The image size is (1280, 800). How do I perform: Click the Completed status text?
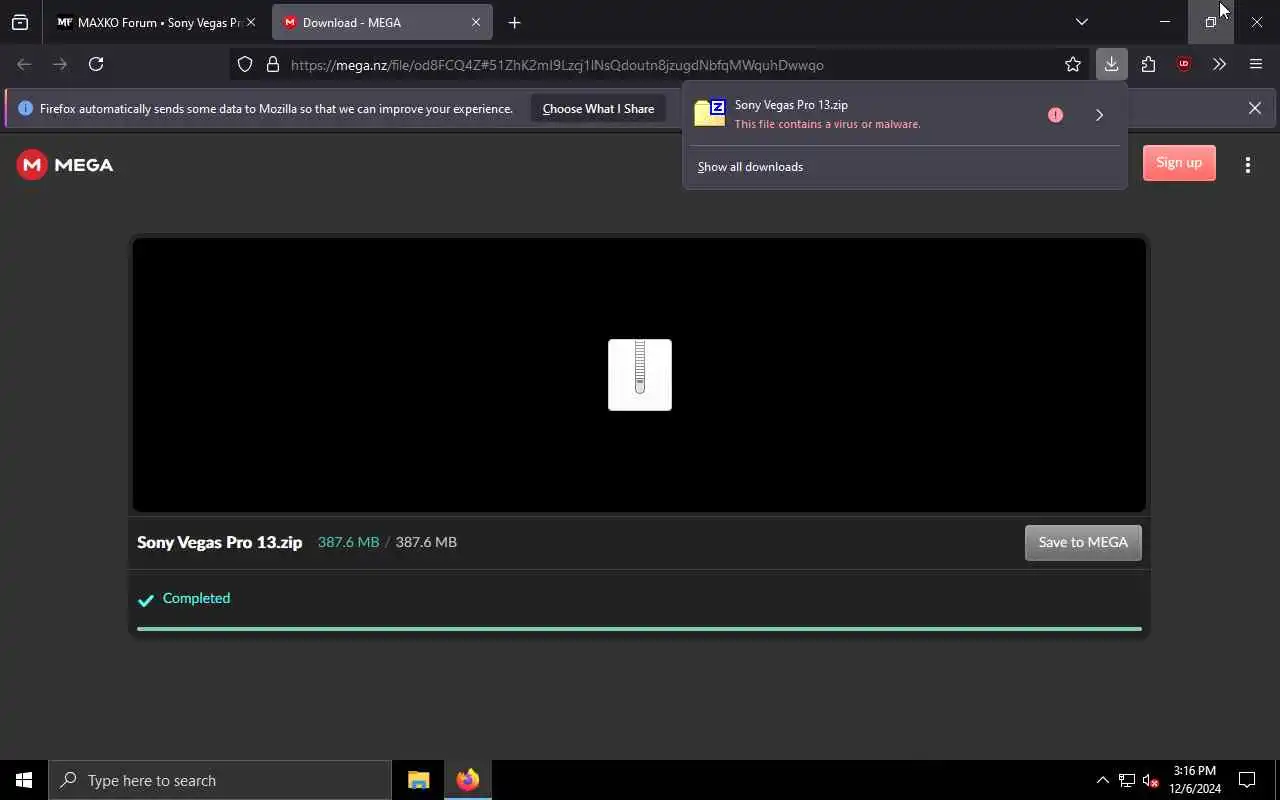tap(196, 598)
